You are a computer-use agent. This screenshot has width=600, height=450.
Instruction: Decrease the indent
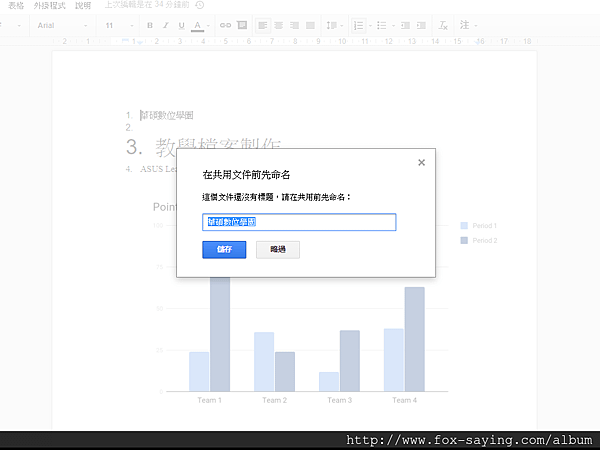click(x=405, y=25)
